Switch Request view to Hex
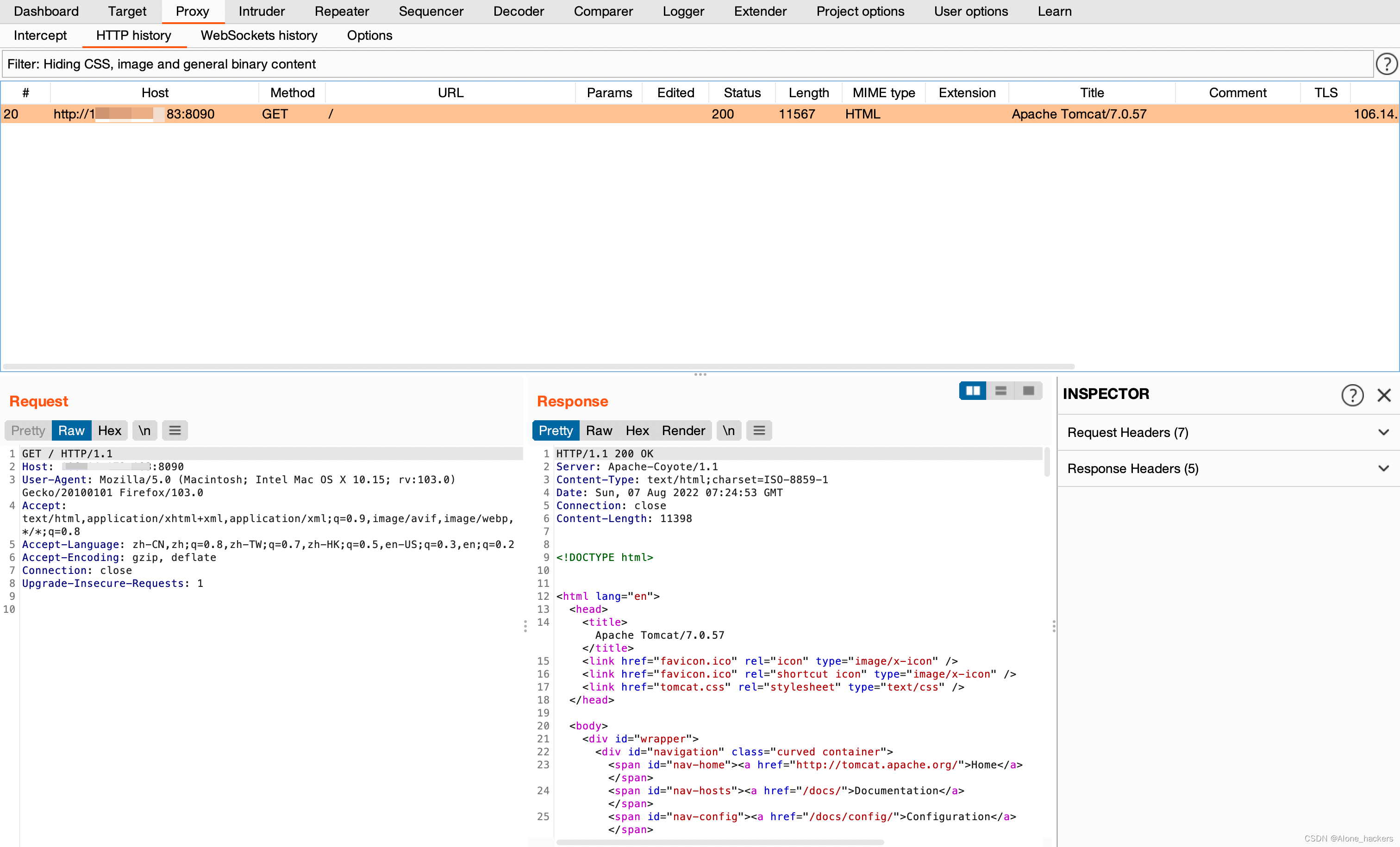The height and width of the screenshot is (847, 1400). (109, 430)
